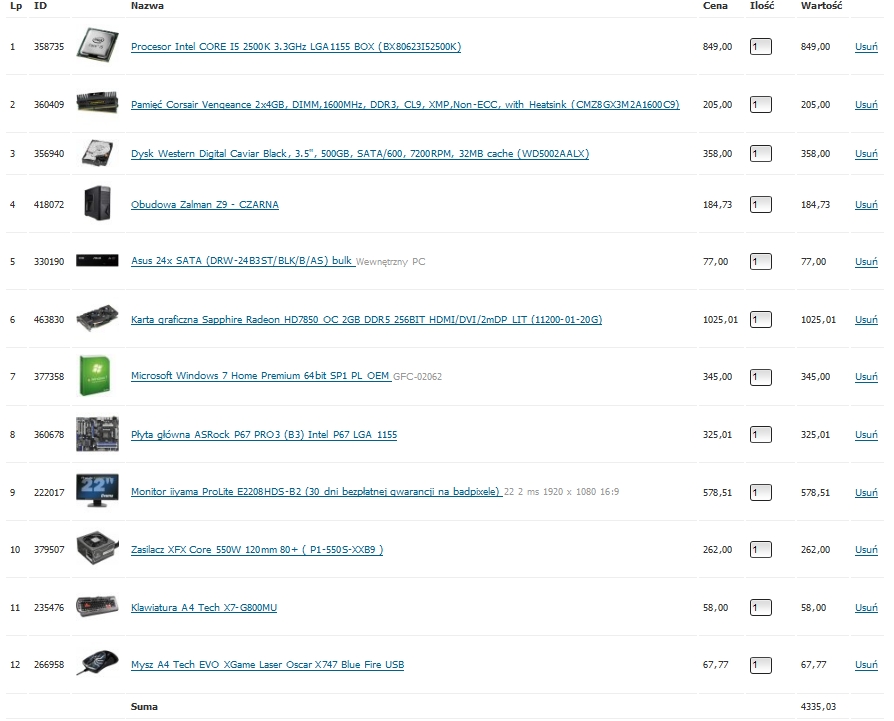
Task: Click the Western Digital hard drive thumbnail
Action: click(x=97, y=153)
